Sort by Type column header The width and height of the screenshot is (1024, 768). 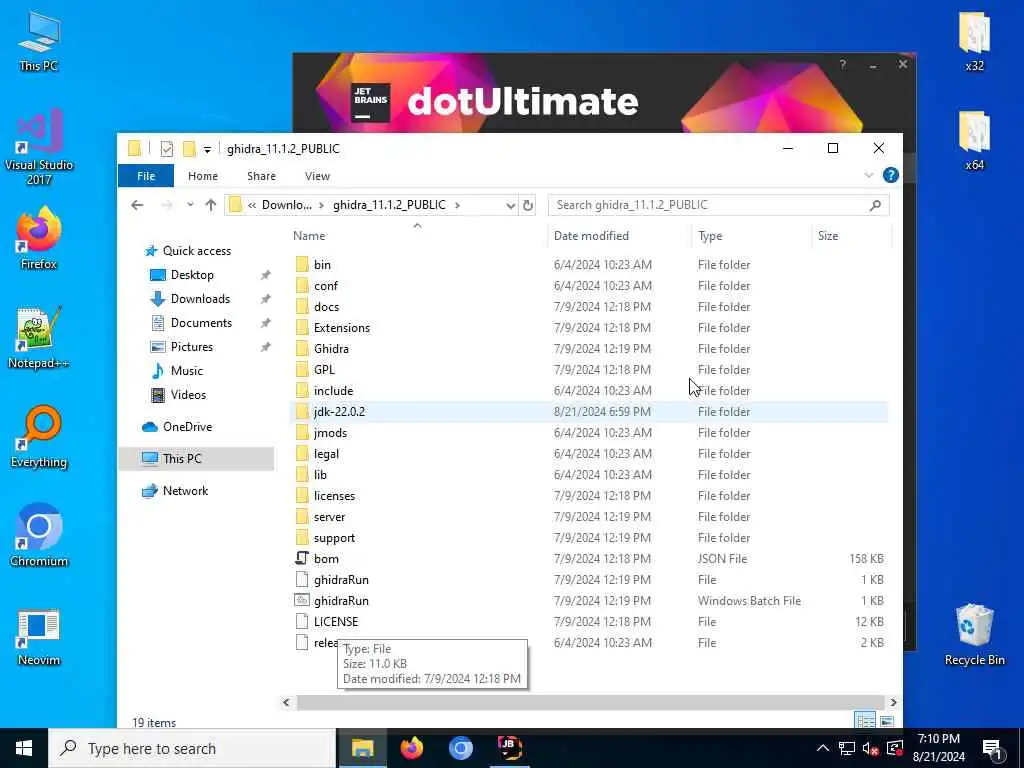point(751,236)
